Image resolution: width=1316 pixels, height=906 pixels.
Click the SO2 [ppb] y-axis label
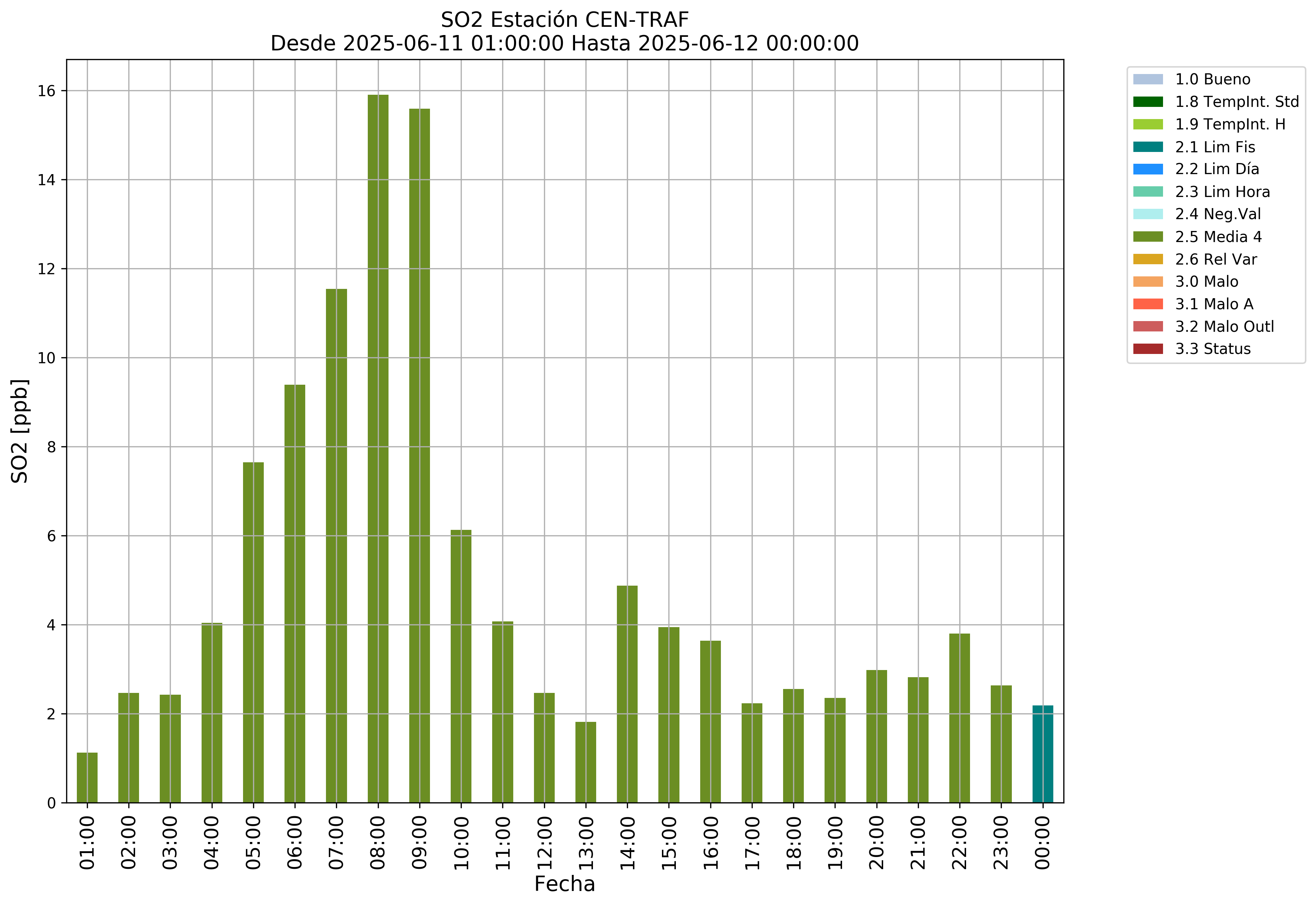pos(20,431)
